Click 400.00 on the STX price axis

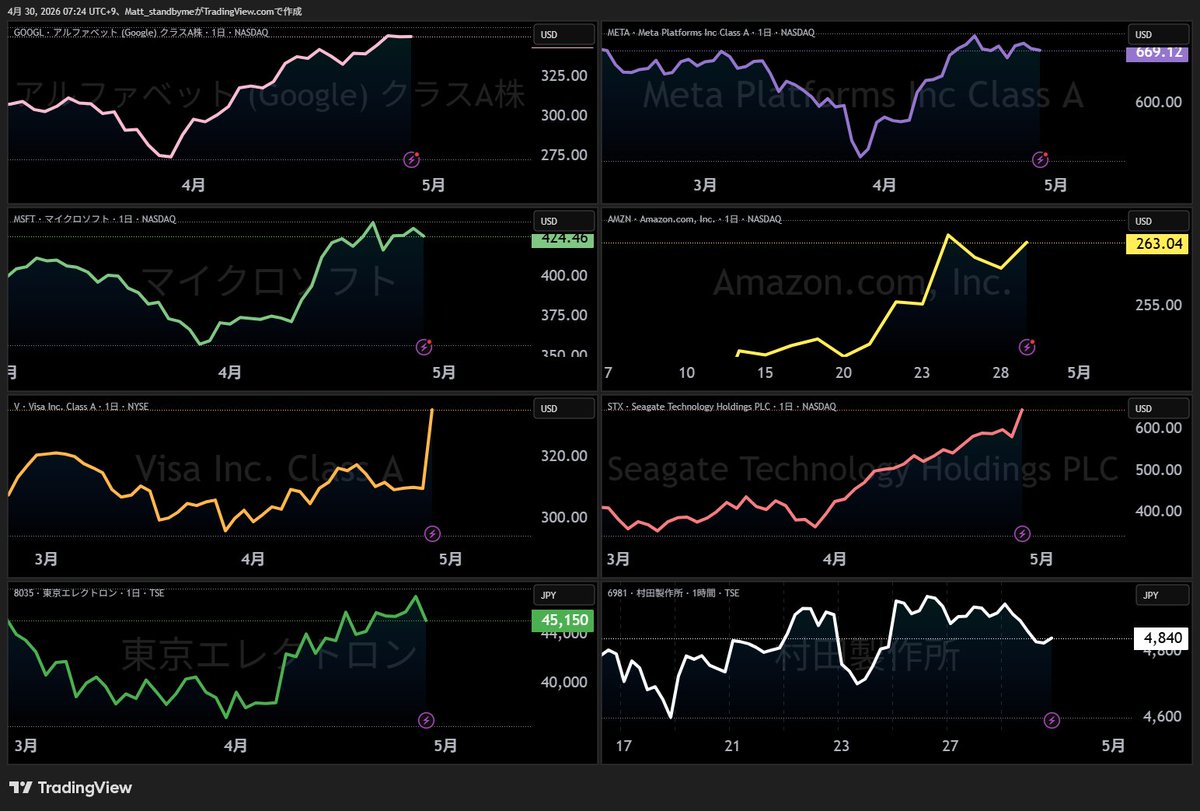(1157, 511)
